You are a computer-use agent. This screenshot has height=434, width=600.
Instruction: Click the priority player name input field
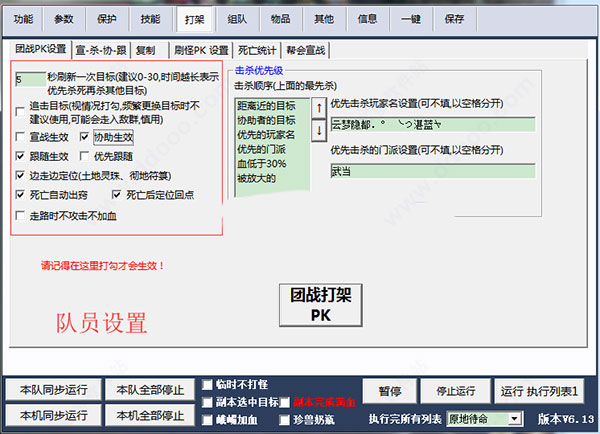[433, 124]
